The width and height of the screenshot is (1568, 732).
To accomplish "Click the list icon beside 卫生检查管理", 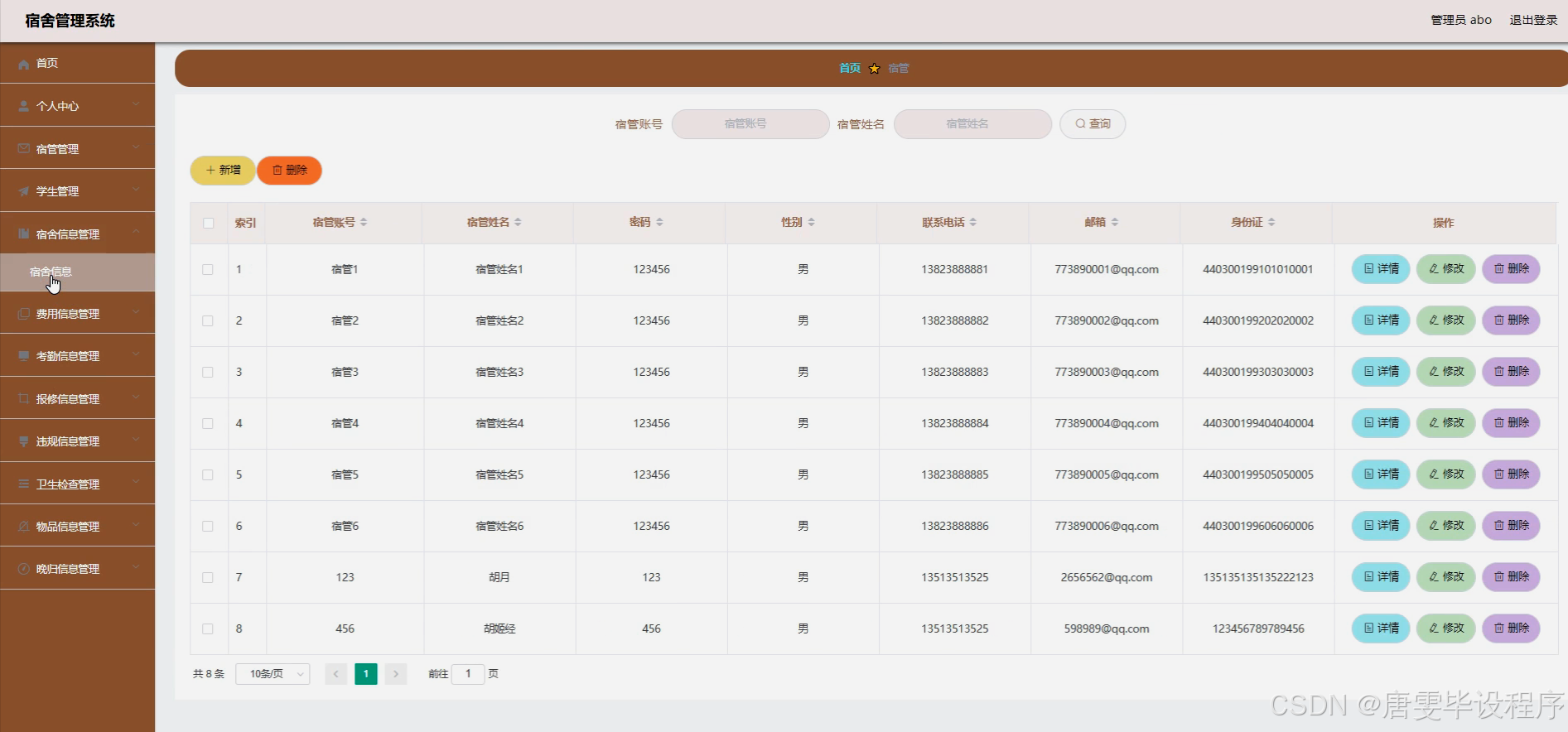I will [24, 484].
